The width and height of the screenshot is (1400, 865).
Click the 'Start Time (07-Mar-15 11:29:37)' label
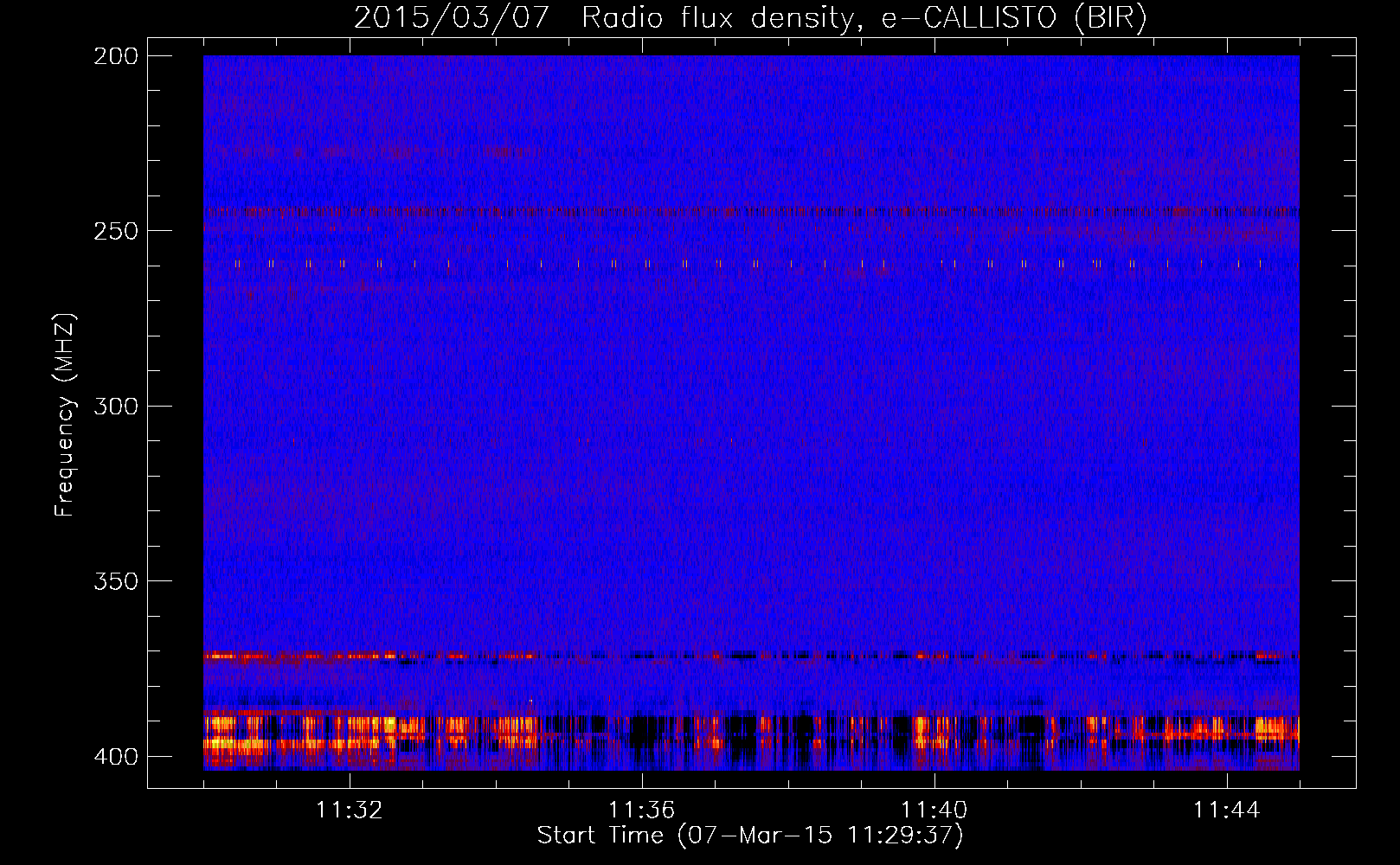point(750,836)
